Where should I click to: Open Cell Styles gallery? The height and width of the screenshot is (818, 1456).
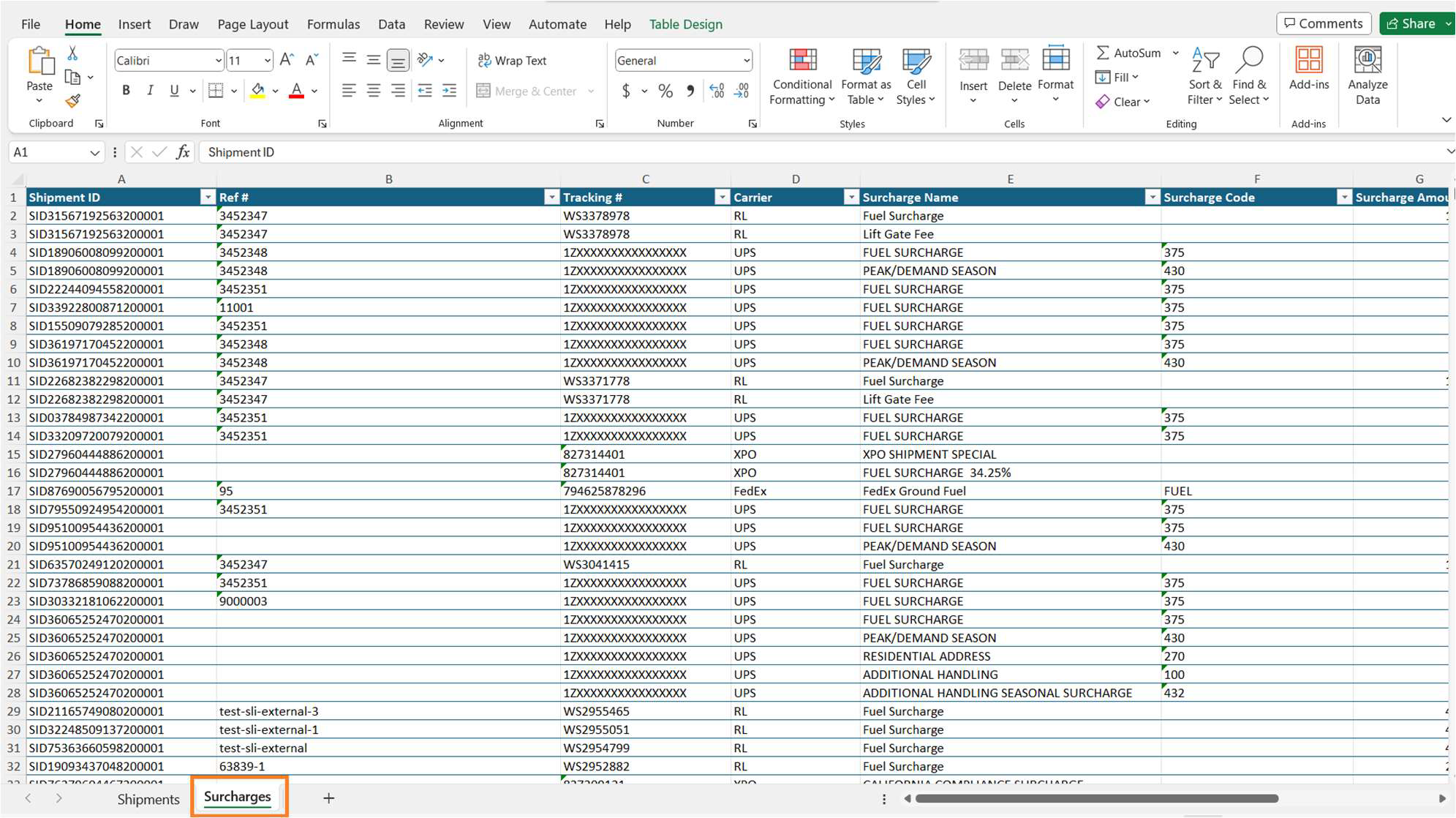pyautogui.click(x=916, y=77)
